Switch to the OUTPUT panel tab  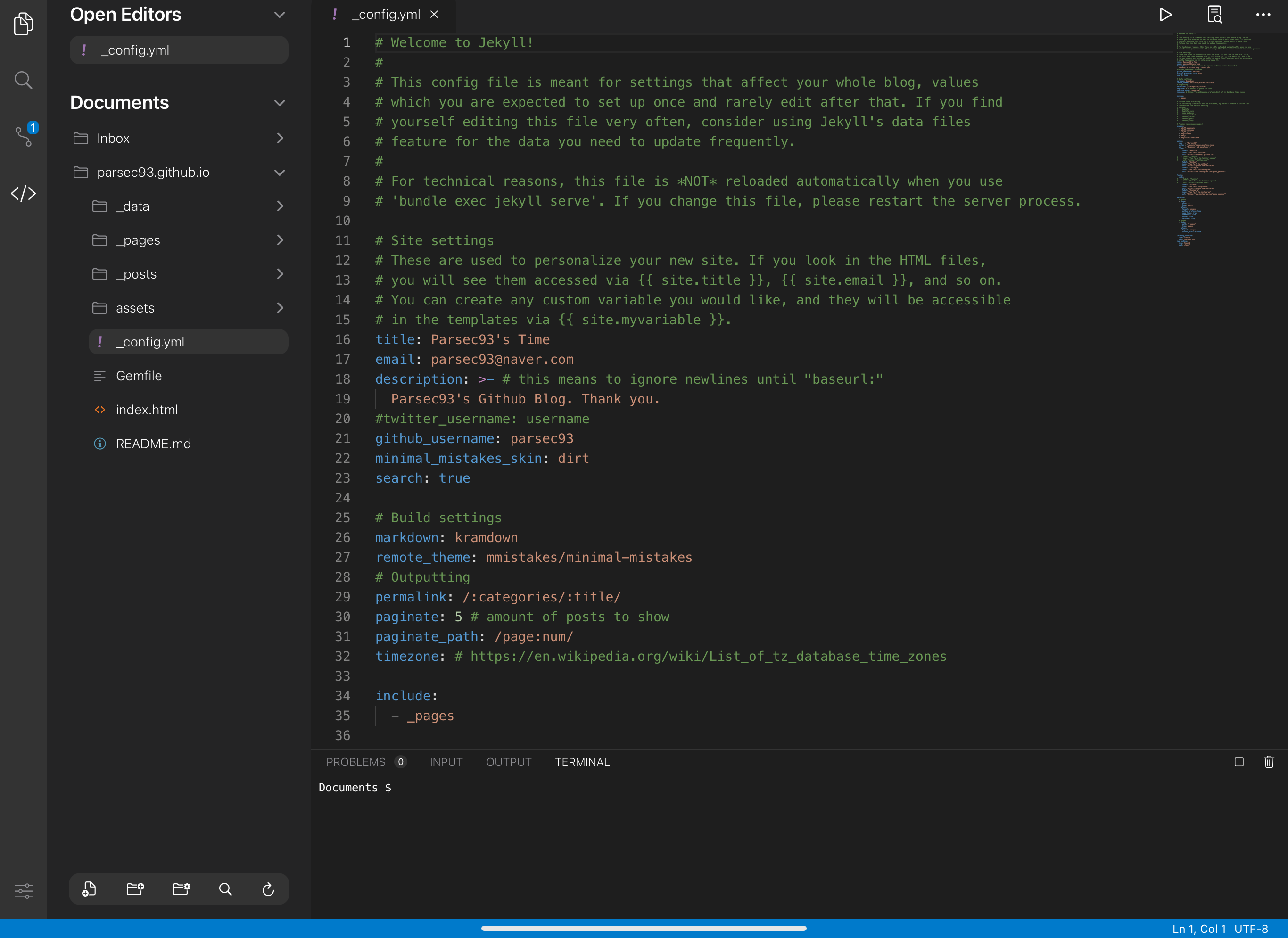[x=508, y=762]
